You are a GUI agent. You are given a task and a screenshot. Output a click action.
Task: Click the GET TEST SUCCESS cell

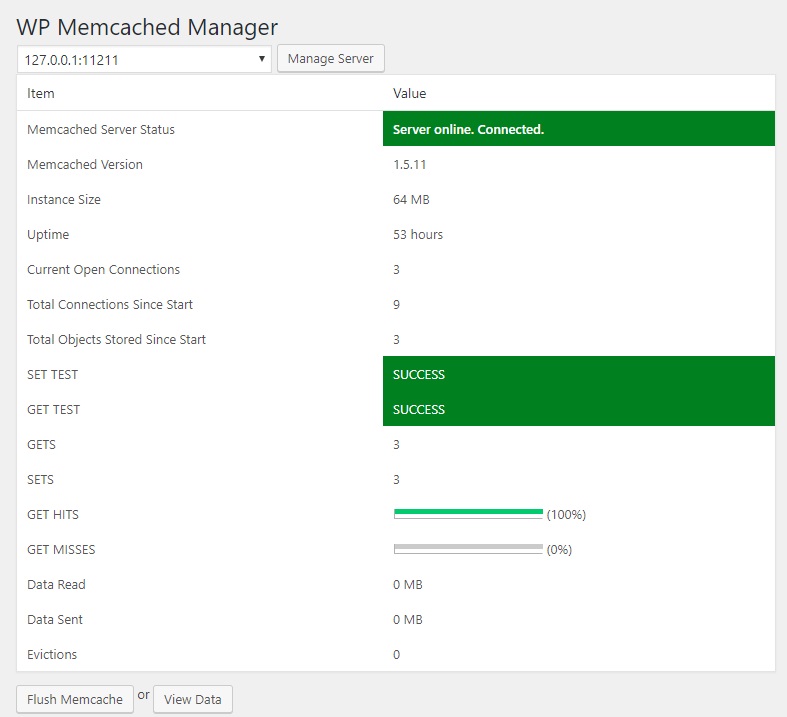click(578, 409)
